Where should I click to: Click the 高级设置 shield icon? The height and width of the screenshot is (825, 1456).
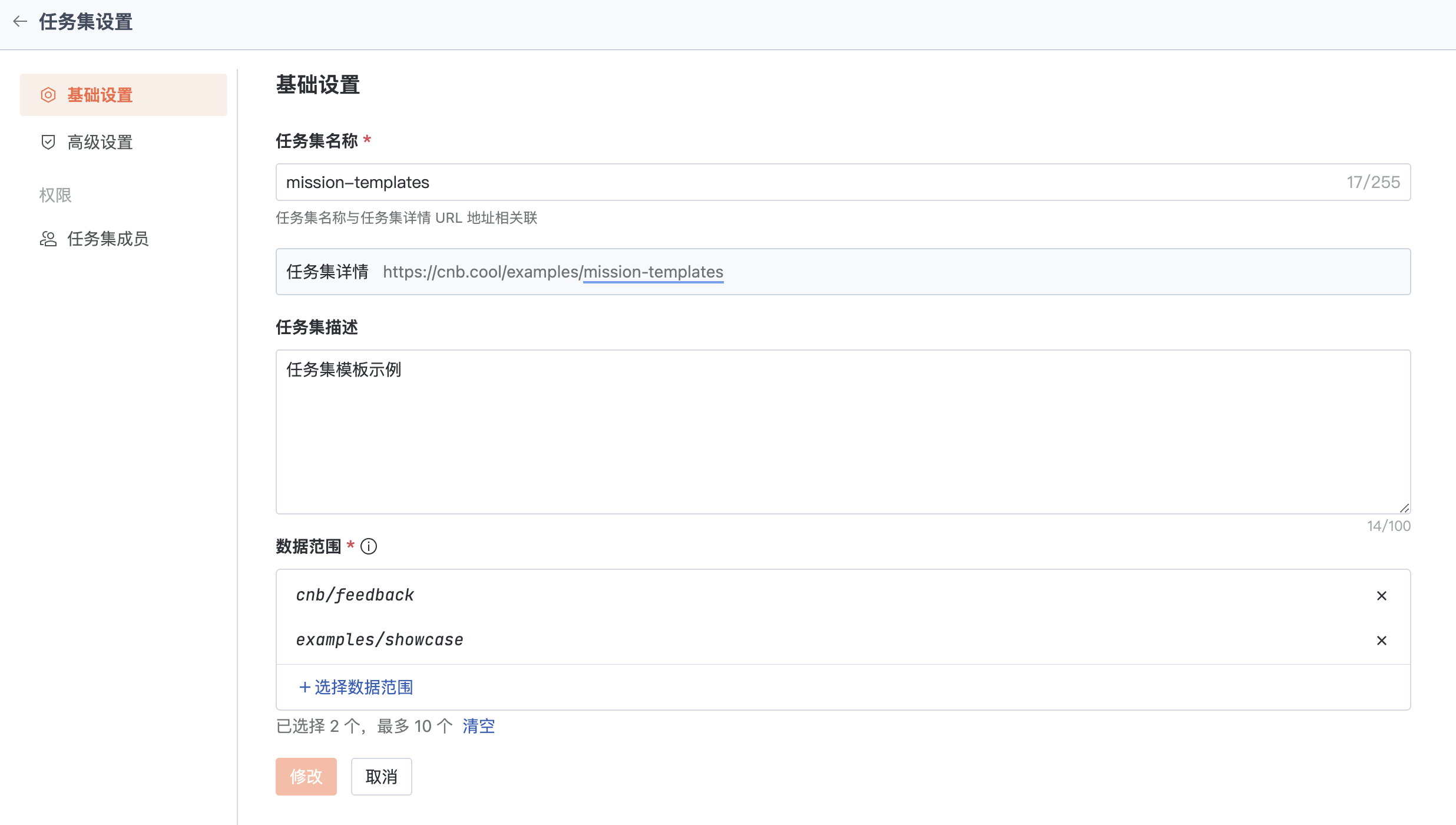click(48, 142)
